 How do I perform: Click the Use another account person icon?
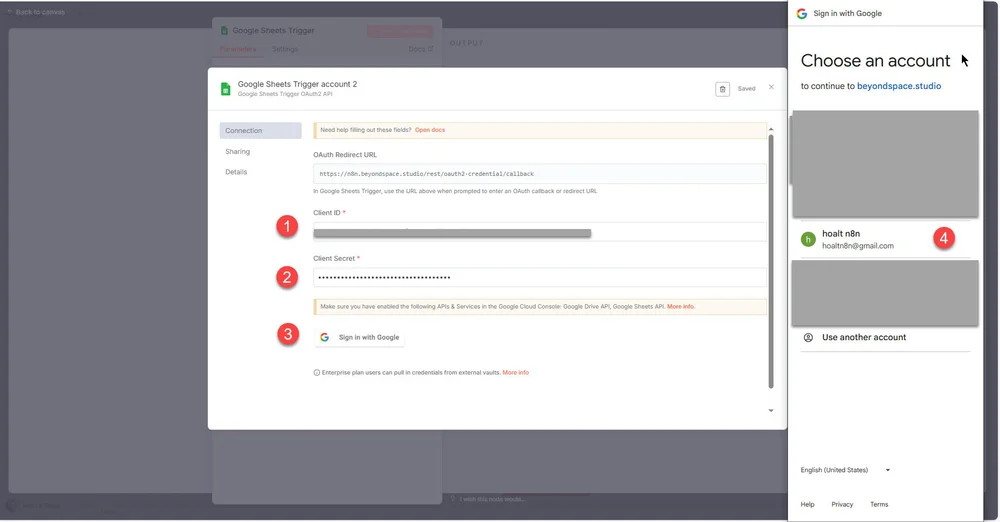(808, 338)
